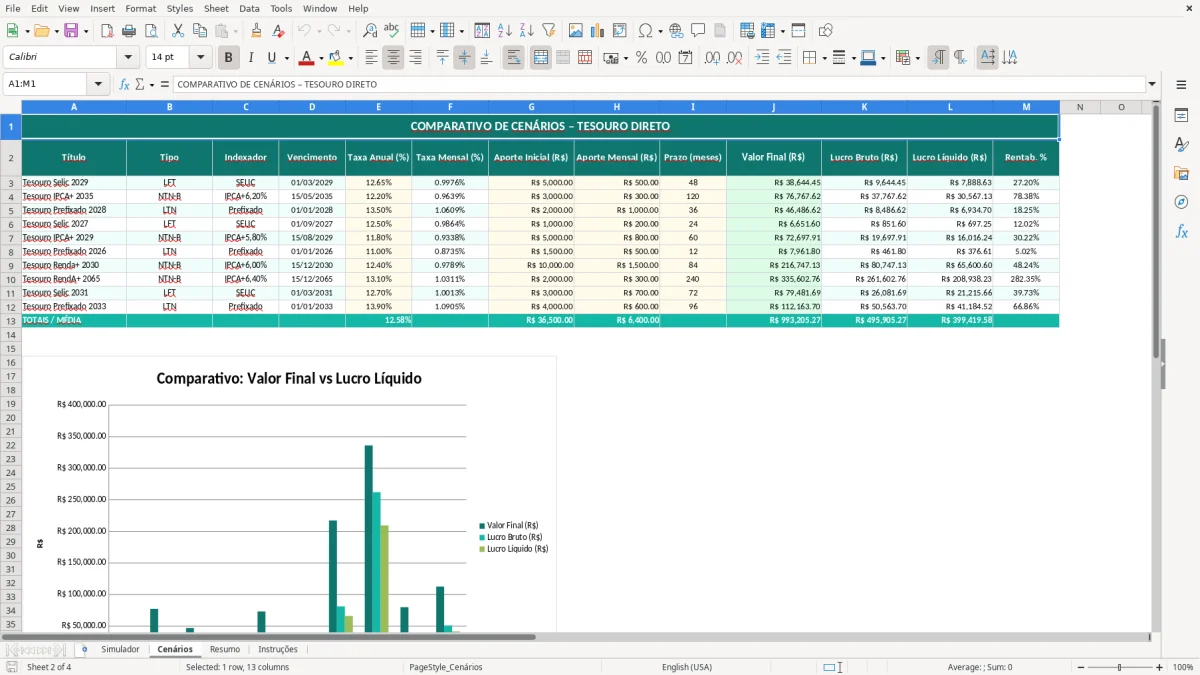Open font color dropdown arrow

pyautogui.click(x=321, y=58)
